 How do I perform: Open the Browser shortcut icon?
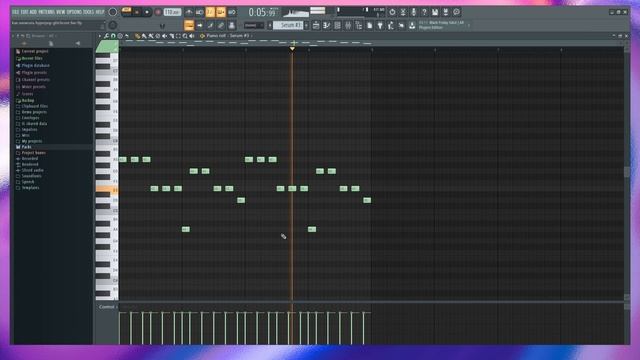click(358, 25)
